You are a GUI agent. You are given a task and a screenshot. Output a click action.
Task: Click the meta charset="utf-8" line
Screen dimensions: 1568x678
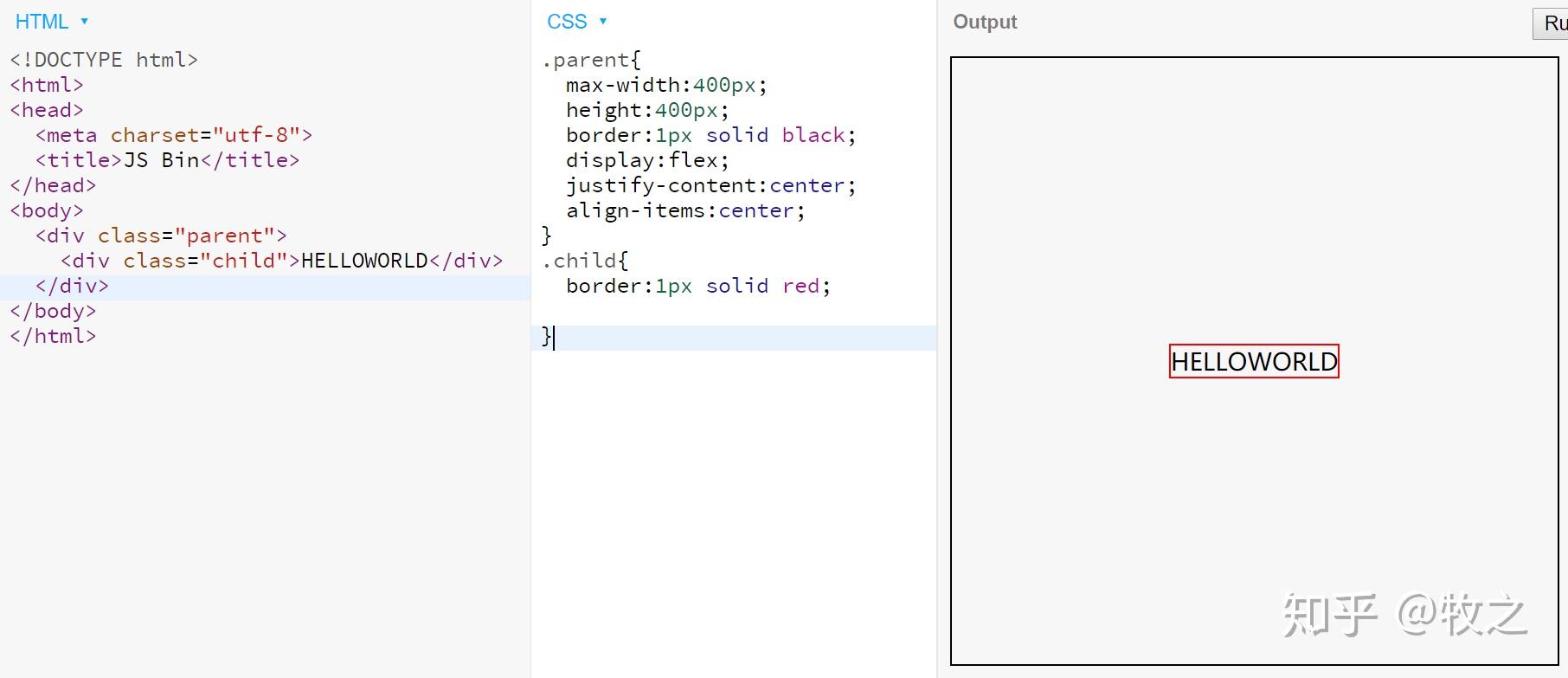174,135
